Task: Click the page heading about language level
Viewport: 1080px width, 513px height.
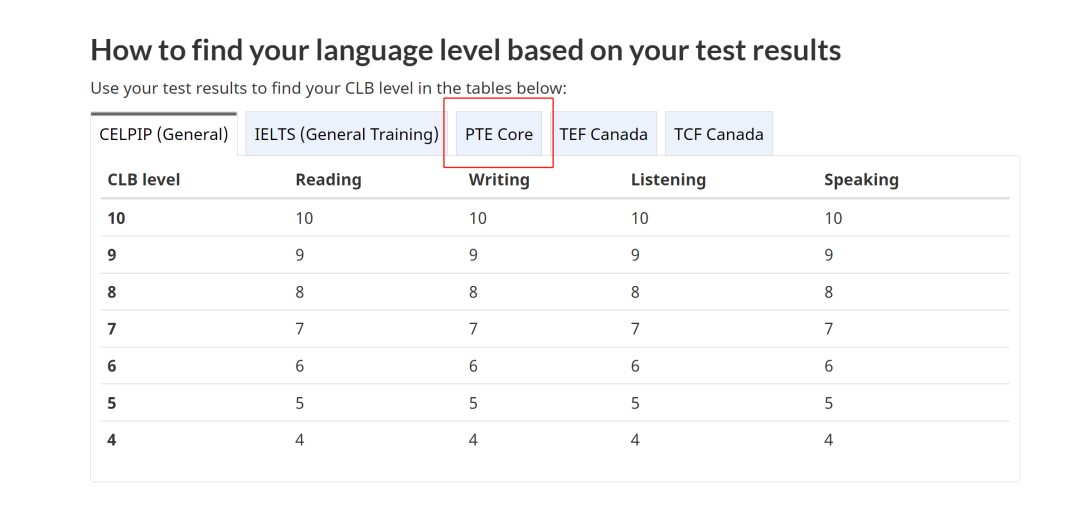Action: pos(466,50)
